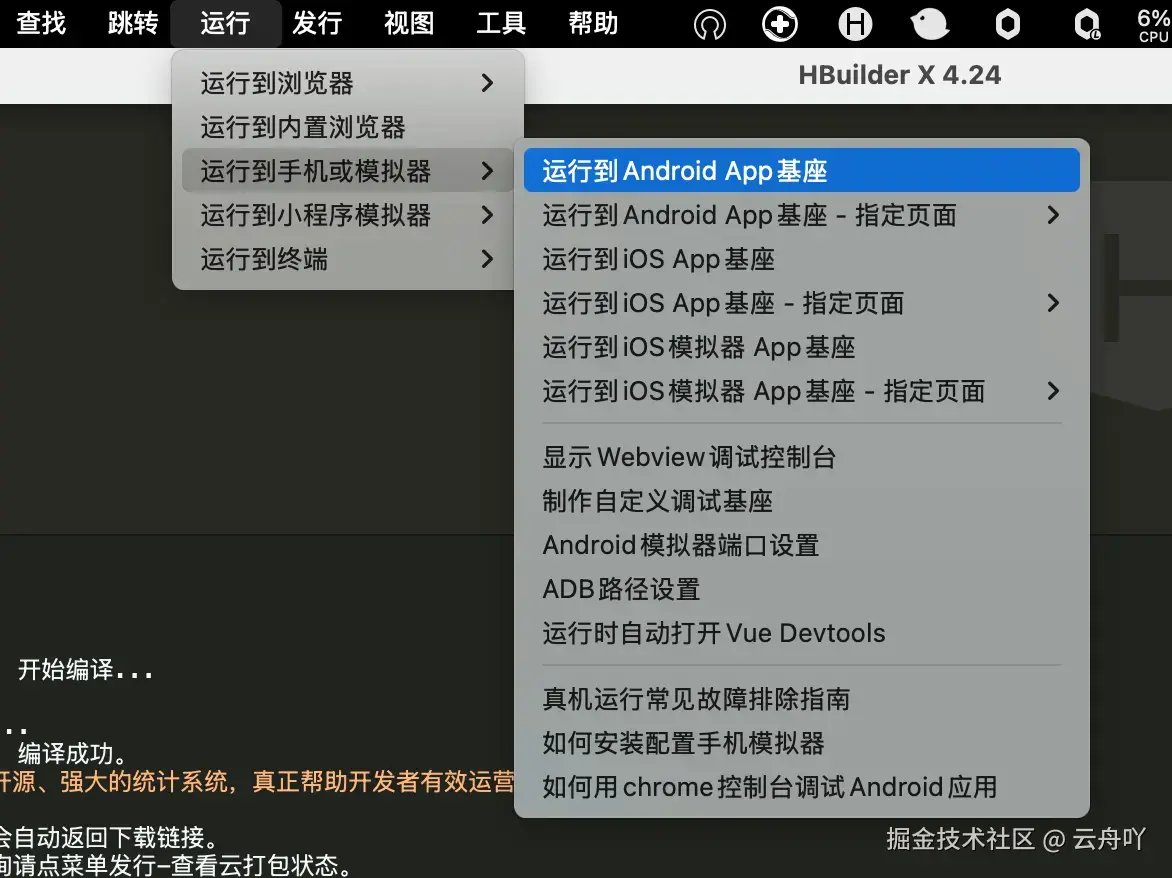Image resolution: width=1172 pixels, height=878 pixels.
Task: Open the 查找 menu
Action: point(41,23)
